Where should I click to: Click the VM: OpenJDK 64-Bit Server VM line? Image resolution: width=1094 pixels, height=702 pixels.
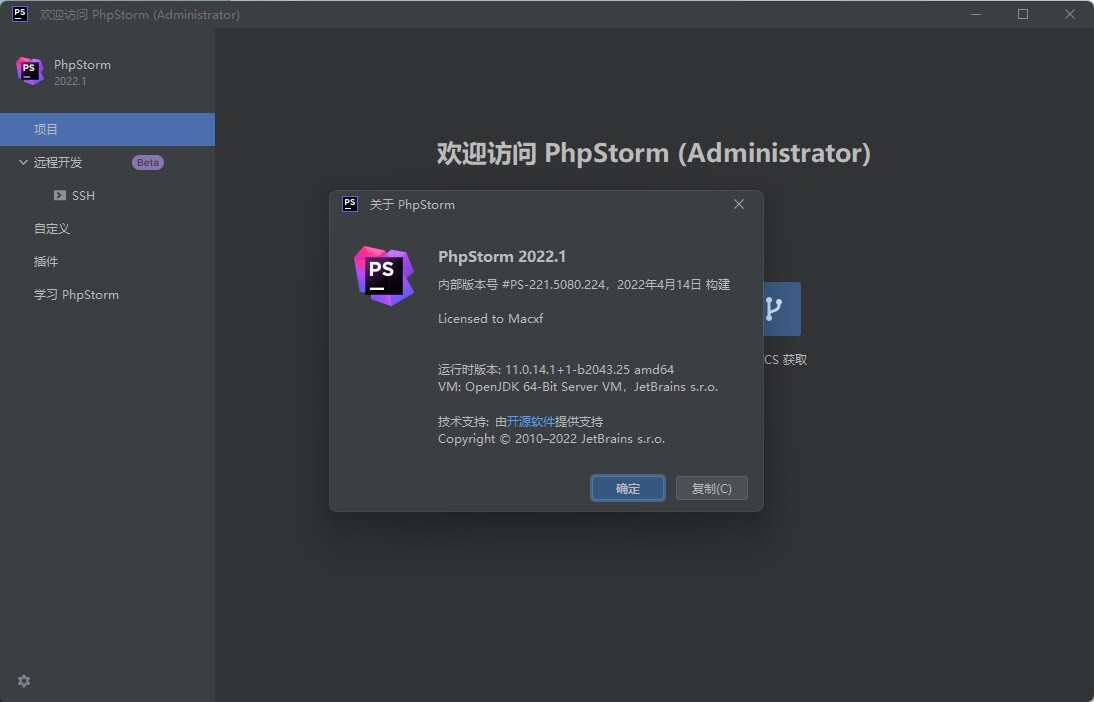click(578, 387)
